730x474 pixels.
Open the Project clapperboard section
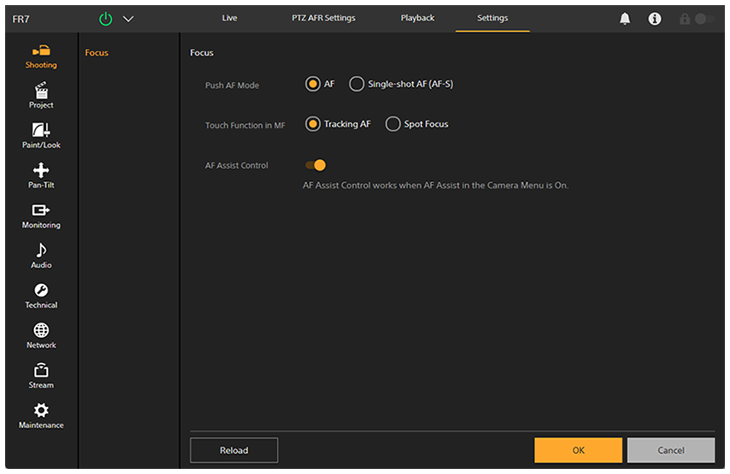pyautogui.click(x=41, y=96)
